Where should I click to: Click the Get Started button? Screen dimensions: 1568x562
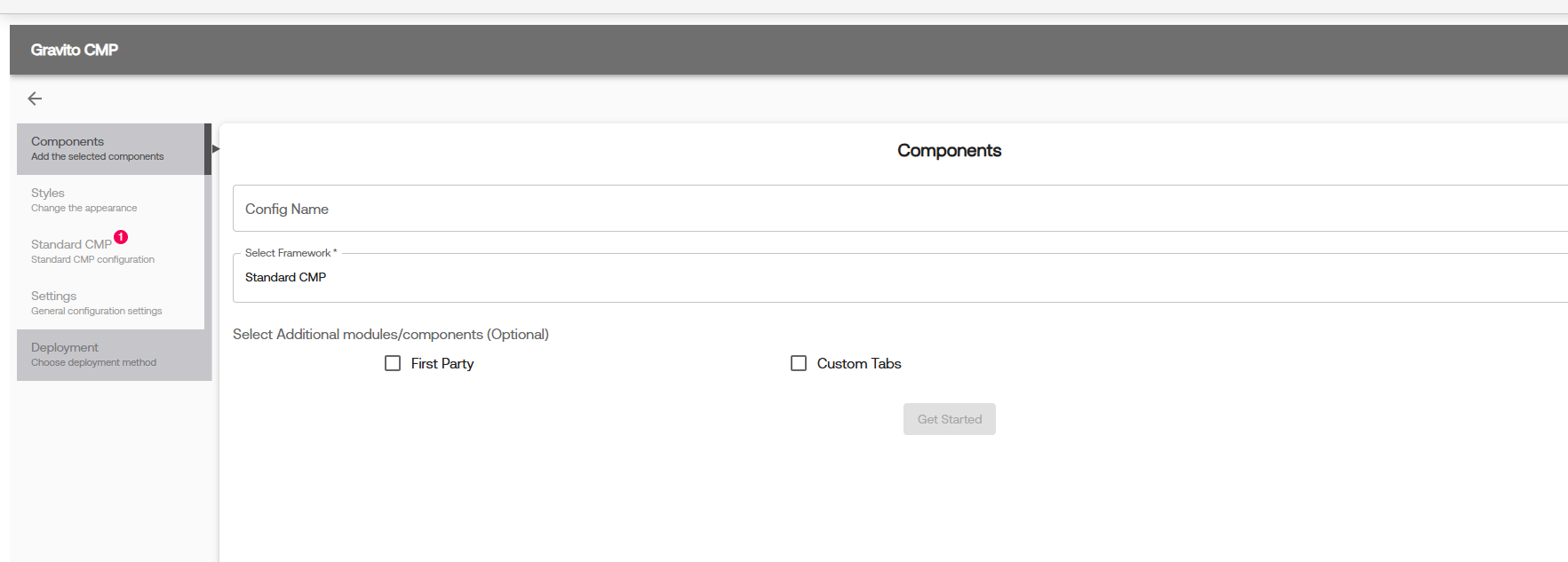(950, 419)
